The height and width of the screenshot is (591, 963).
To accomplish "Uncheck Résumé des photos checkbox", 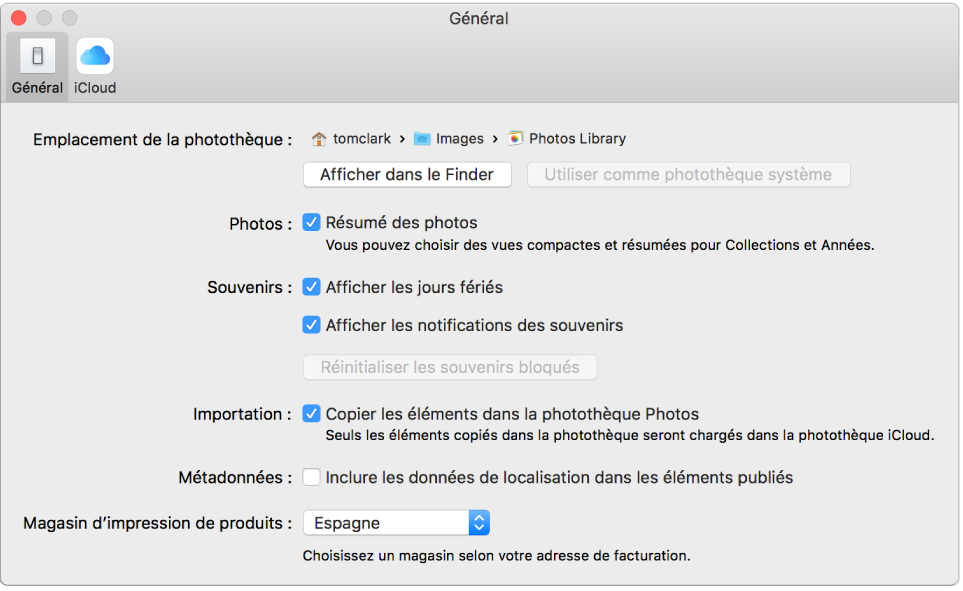I will tap(312, 223).
